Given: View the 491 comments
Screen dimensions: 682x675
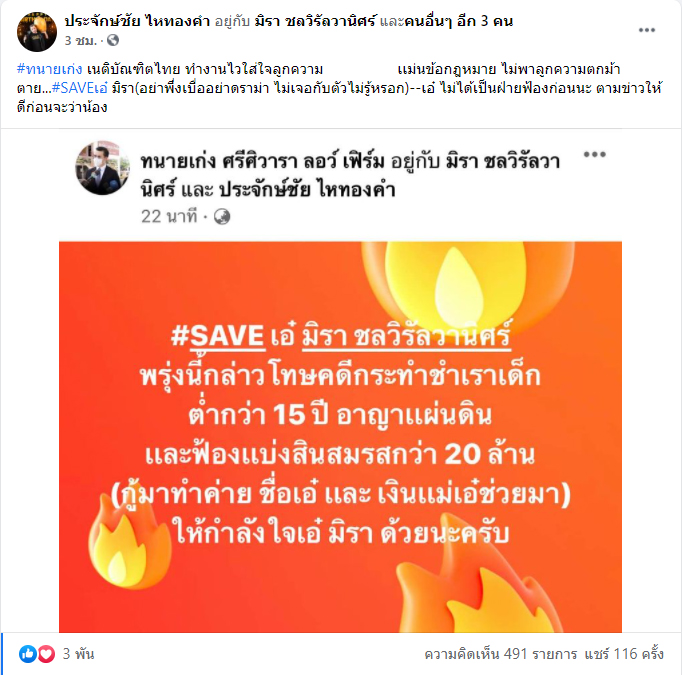Looking at the screenshot, I should (501, 654).
